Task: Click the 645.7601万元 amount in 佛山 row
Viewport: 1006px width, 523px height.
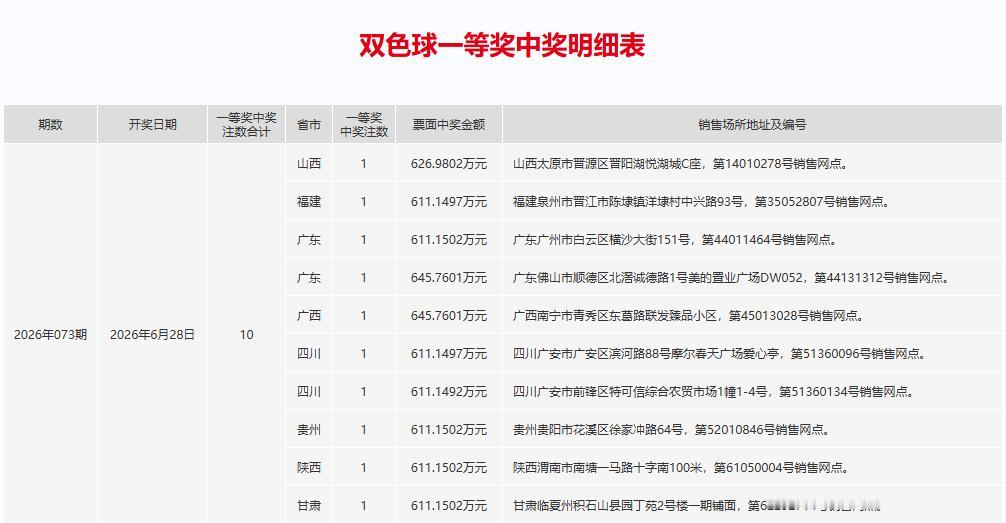Action: [x=448, y=277]
